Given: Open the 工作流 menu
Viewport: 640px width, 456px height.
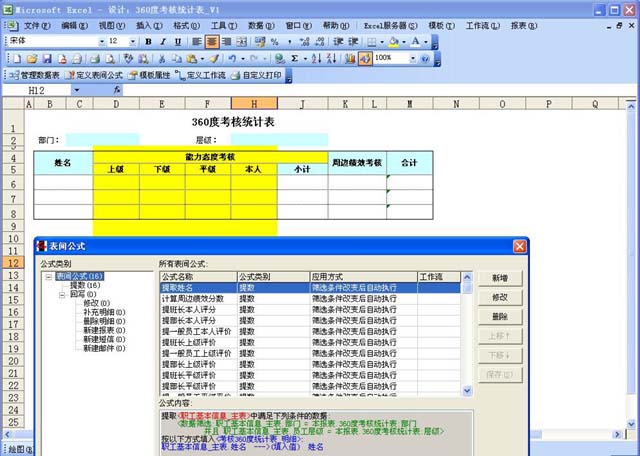Looking at the screenshot, I should [483, 25].
